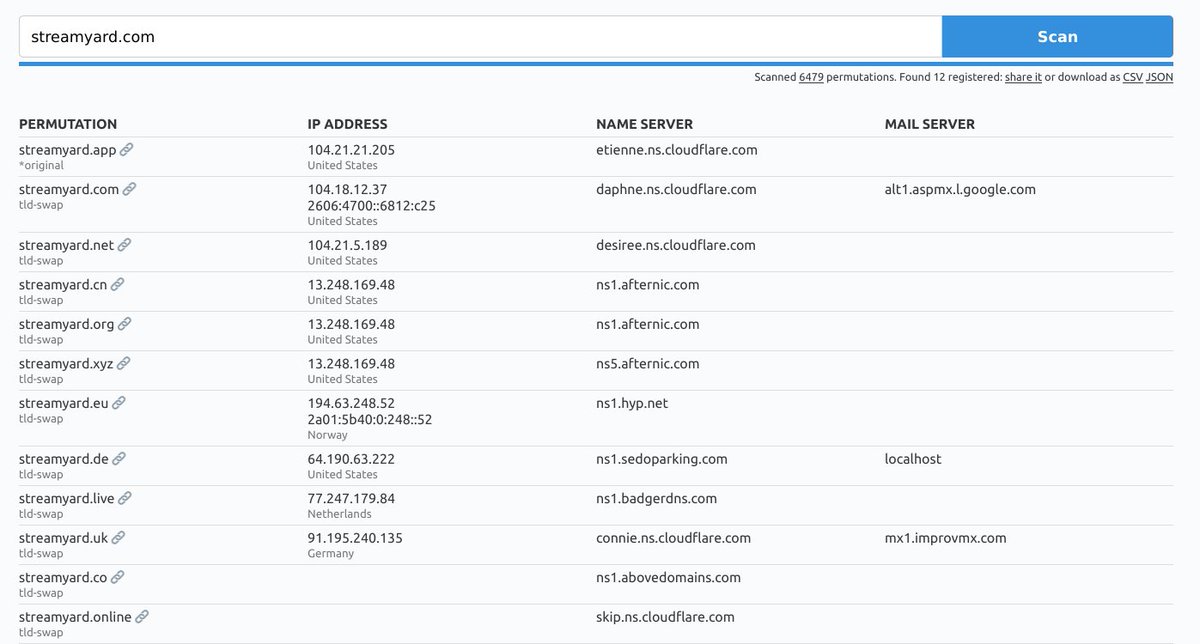The image size is (1200, 644).
Task: Select the streamyard.org permutation text
Action: 67,324
